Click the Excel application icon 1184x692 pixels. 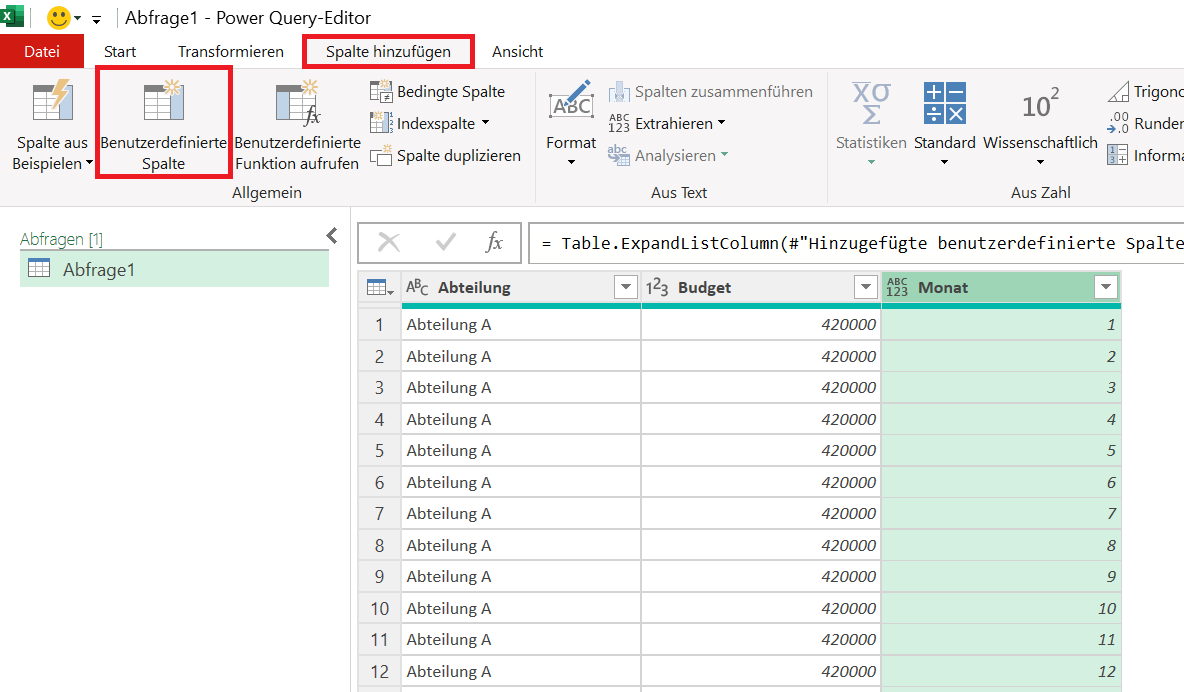point(11,16)
